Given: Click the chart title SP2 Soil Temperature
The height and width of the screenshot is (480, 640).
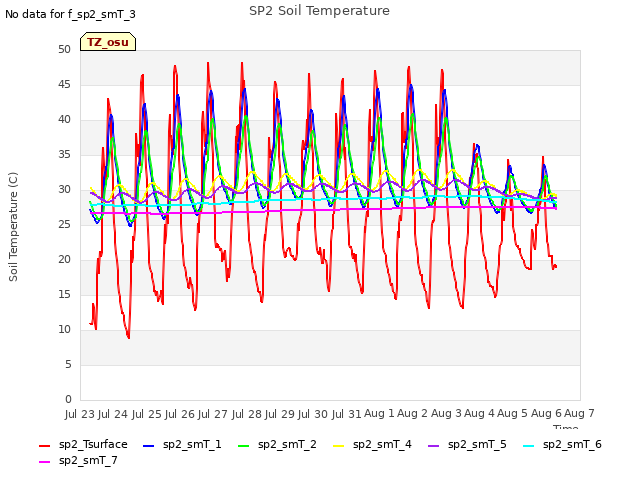Looking at the screenshot, I should click(319, 11).
